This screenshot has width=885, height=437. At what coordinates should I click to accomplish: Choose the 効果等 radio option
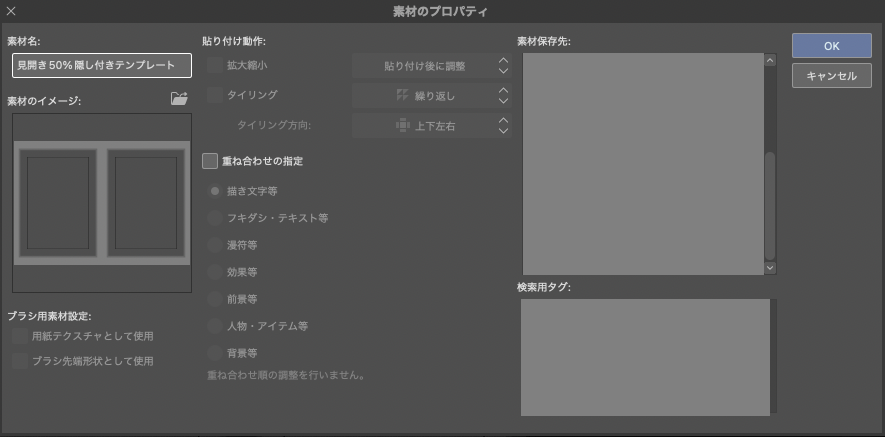214,272
